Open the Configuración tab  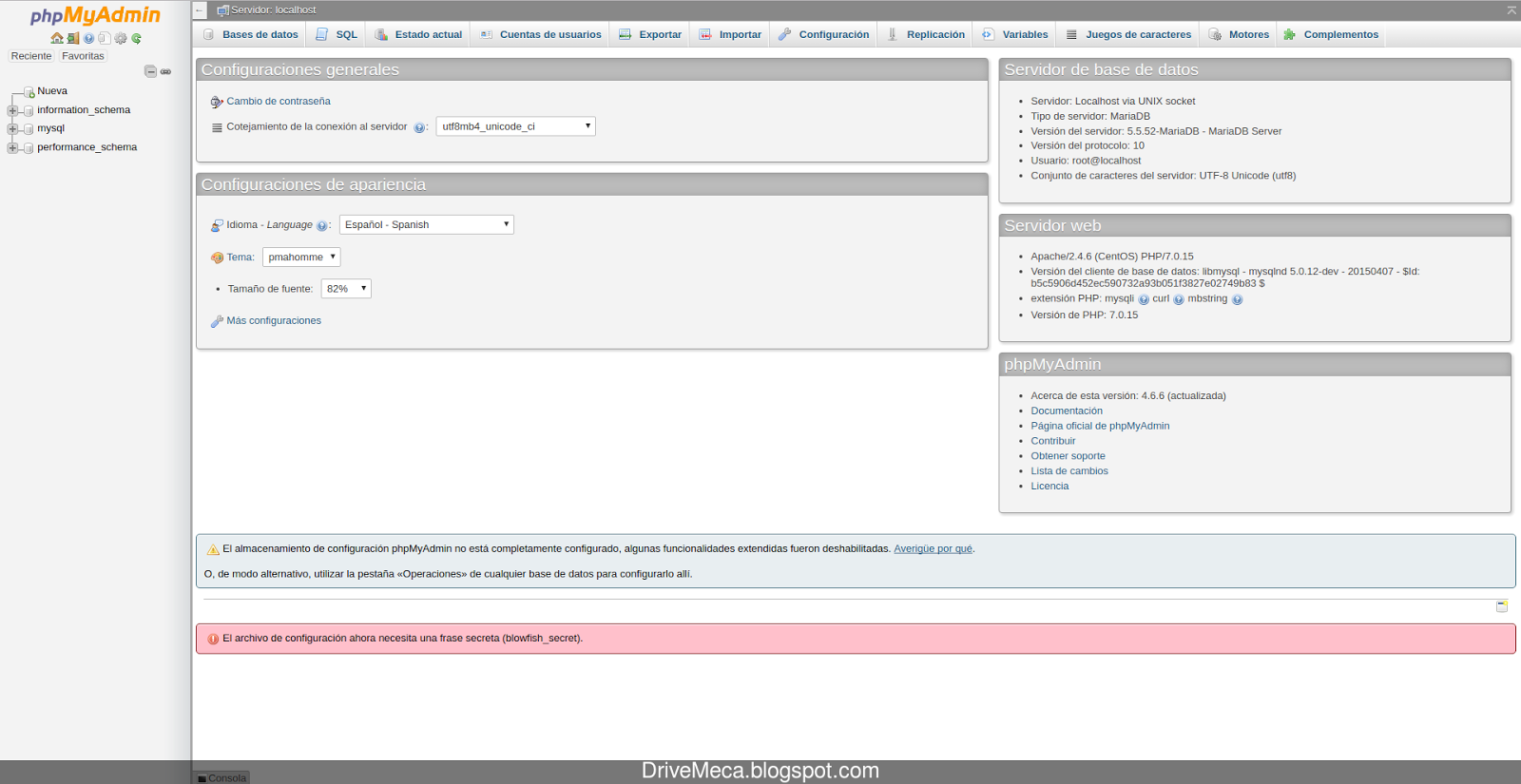point(823,34)
